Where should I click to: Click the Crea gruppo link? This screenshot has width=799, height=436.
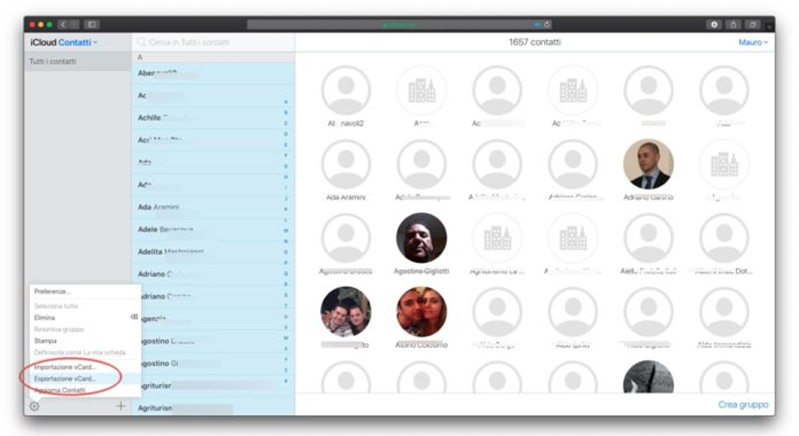pos(743,404)
